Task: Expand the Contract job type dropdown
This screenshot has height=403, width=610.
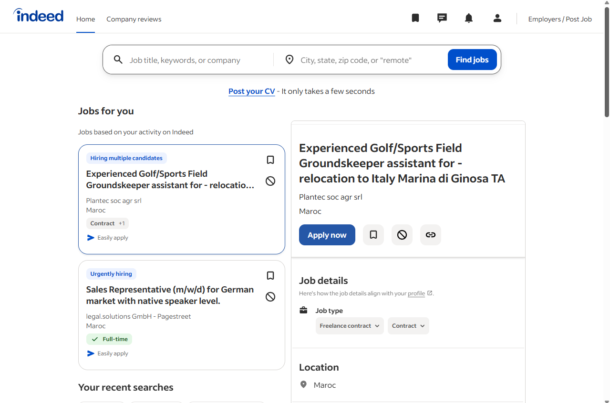Action: tap(408, 326)
